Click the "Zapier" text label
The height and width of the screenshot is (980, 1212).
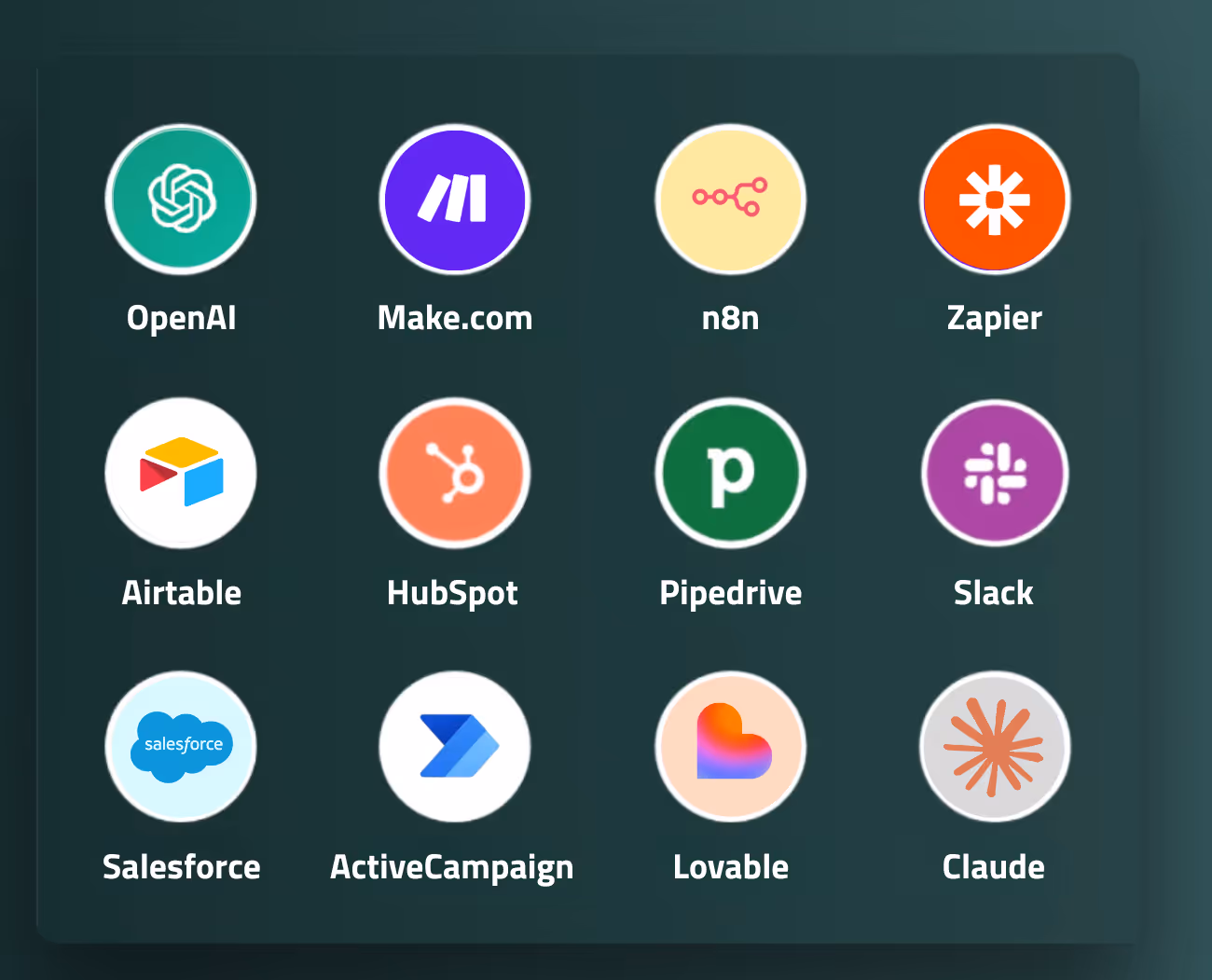coord(994,319)
